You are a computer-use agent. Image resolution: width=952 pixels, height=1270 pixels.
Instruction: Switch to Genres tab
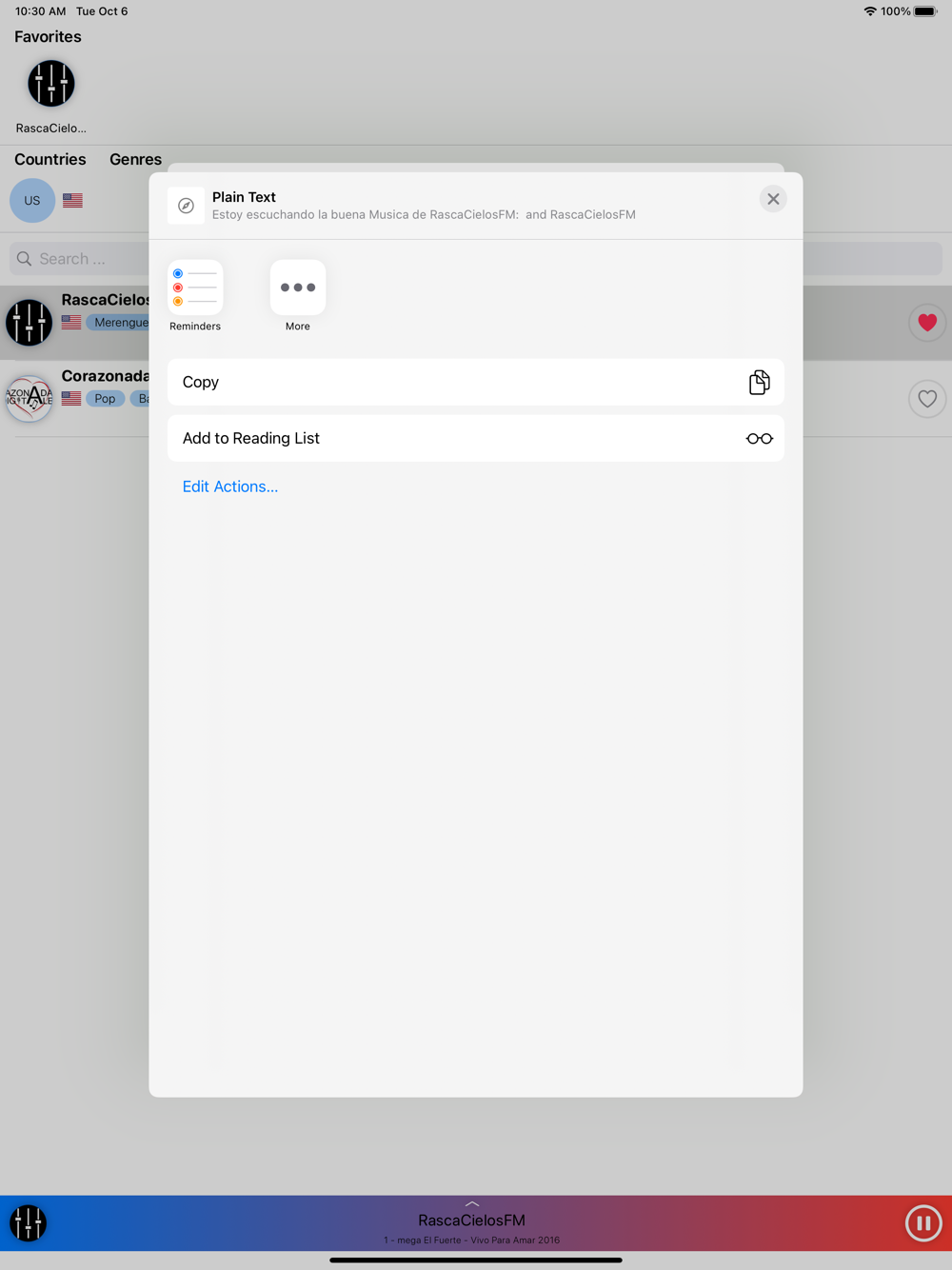click(135, 159)
